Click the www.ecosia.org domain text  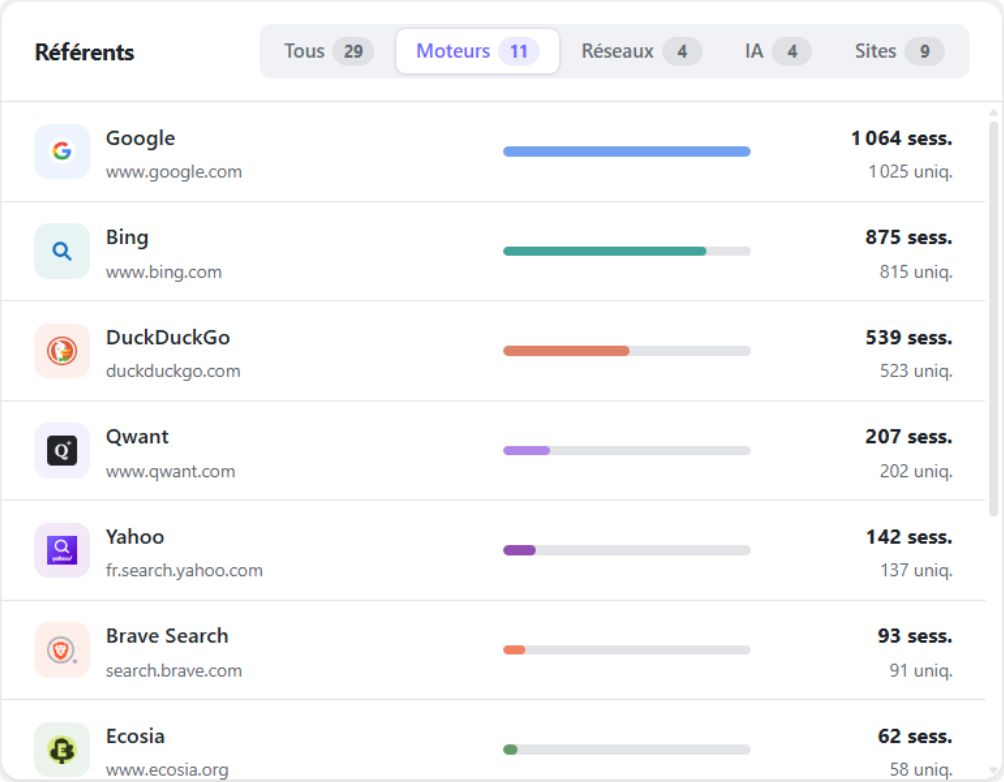tap(167, 769)
